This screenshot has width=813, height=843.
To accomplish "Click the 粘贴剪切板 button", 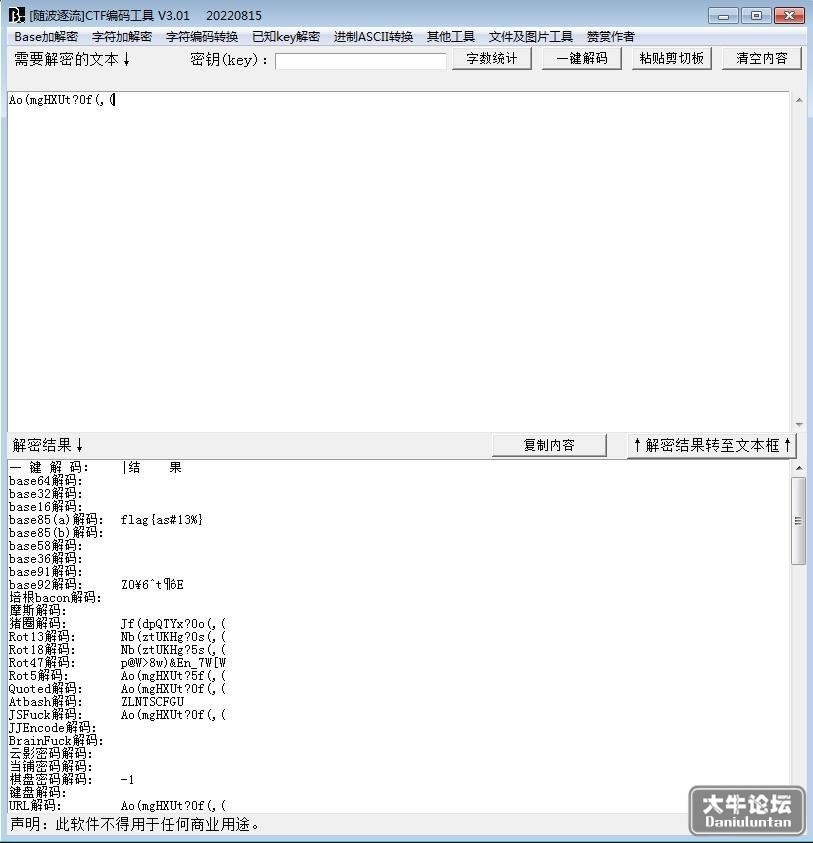I will [672, 58].
